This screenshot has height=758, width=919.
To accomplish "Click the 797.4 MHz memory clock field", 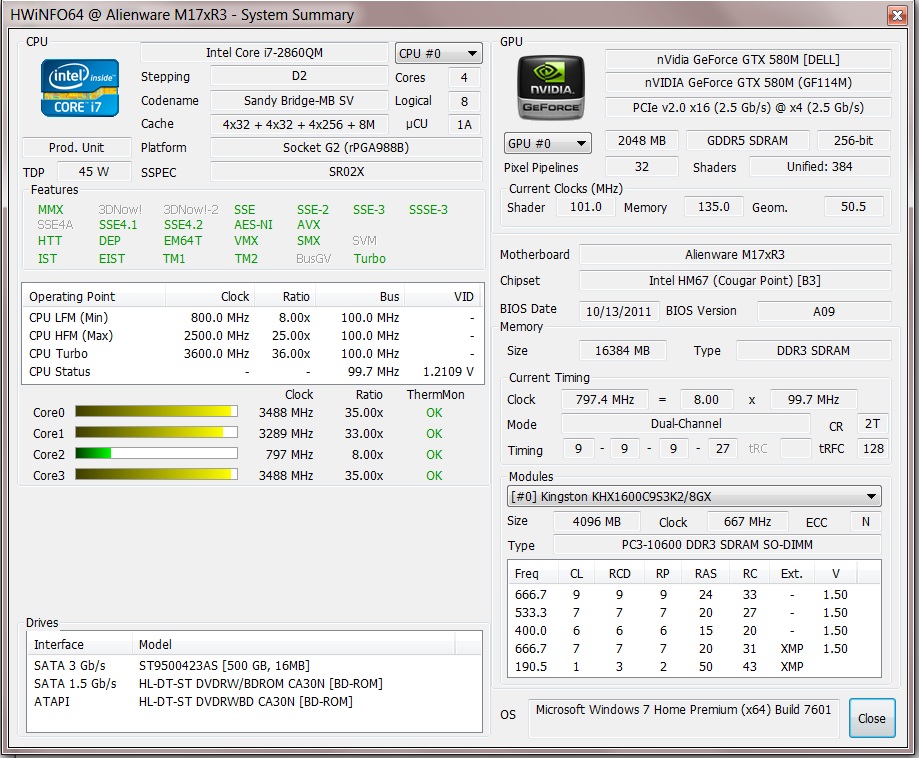I will click(605, 400).
